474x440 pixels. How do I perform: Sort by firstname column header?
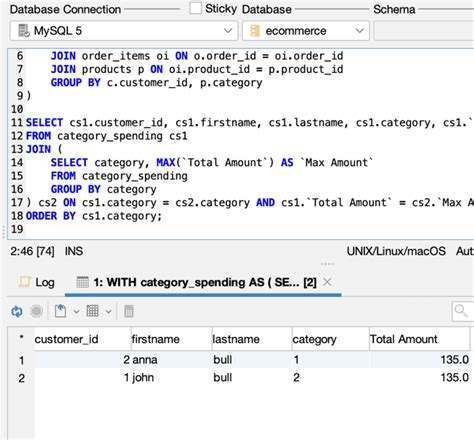coord(171,339)
